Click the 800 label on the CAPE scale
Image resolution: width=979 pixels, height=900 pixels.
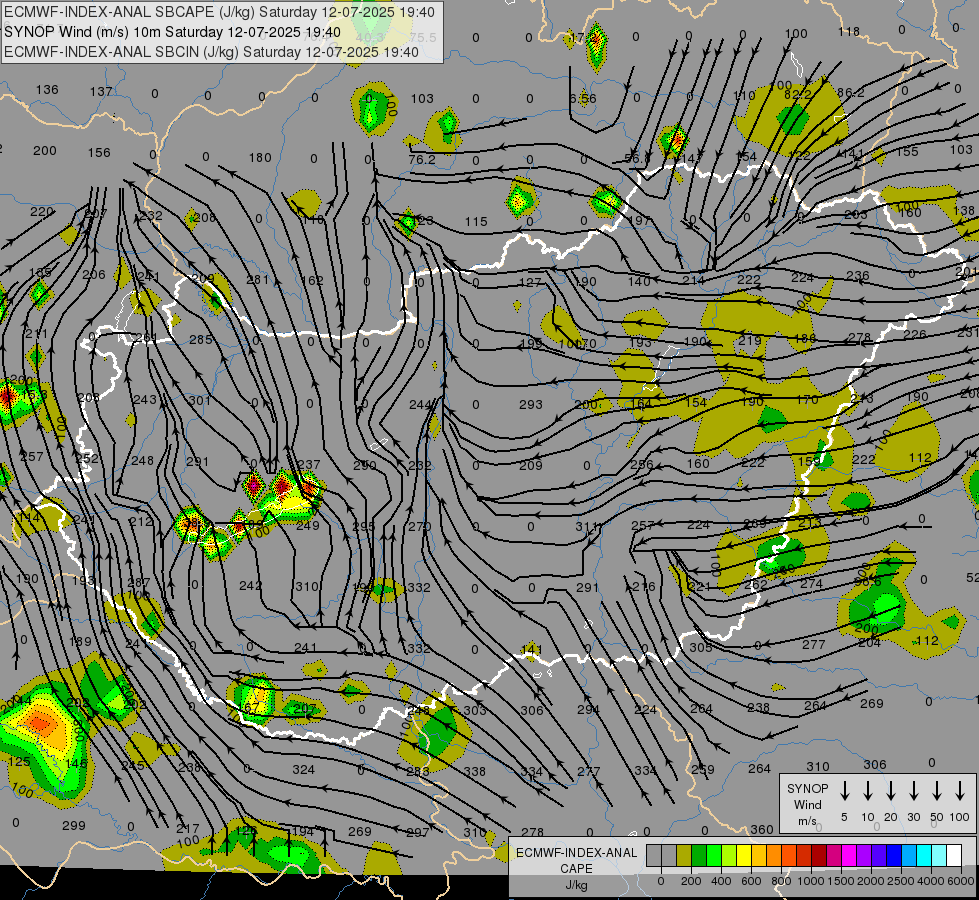click(x=781, y=881)
